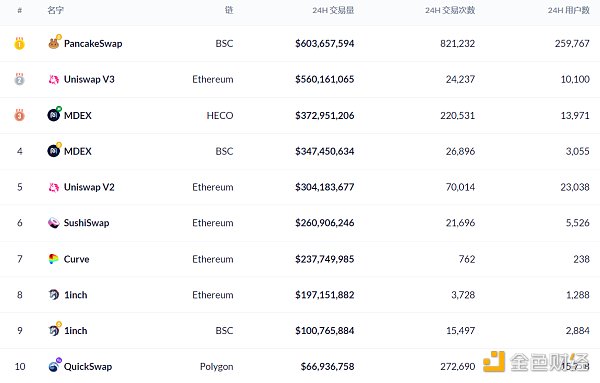This screenshot has height=383, width=600.
Task: Click the Curve rainbow logo icon
Action: (x=54, y=259)
